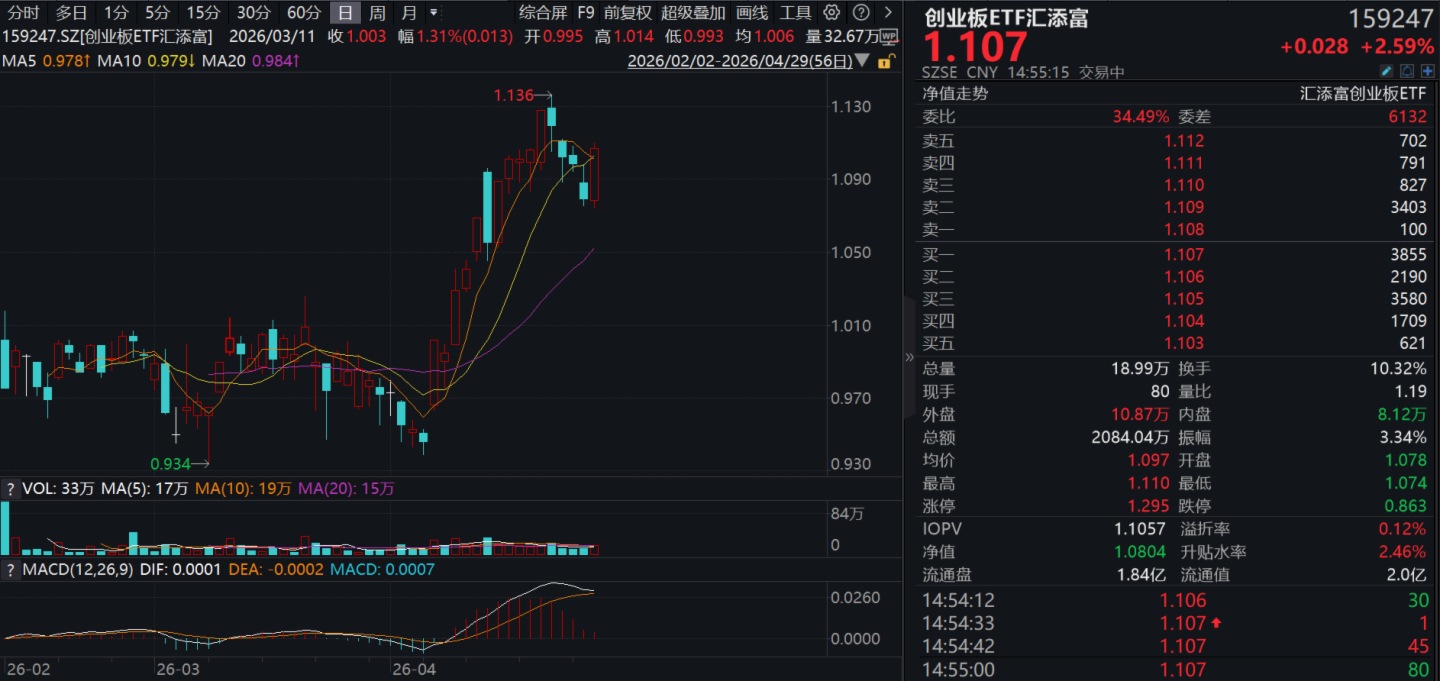Viewport: 1440px width, 681px height.
Task: Open the 画线 drawing tools
Action: (752, 13)
